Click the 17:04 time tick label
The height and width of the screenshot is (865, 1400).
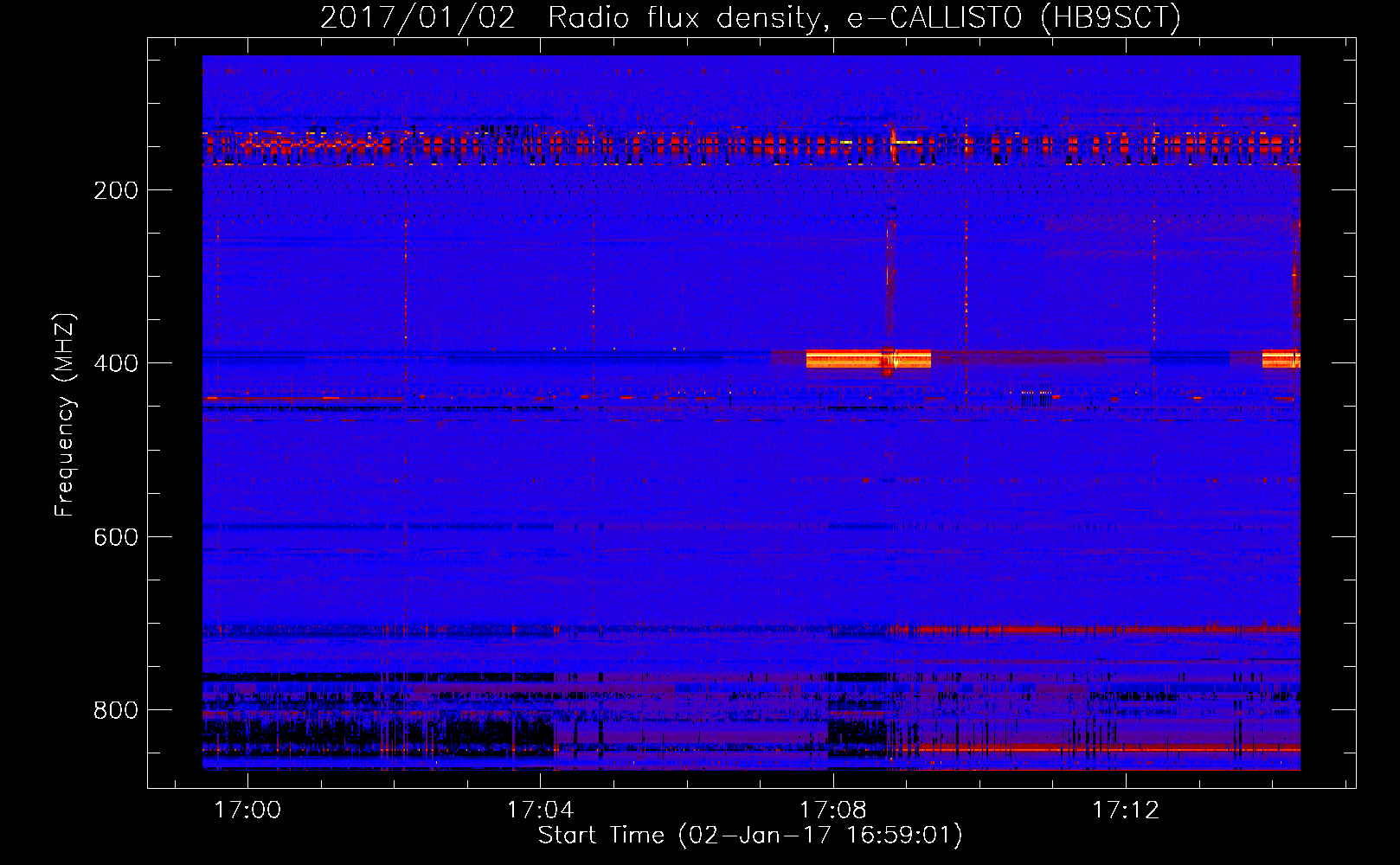(540, 811)
